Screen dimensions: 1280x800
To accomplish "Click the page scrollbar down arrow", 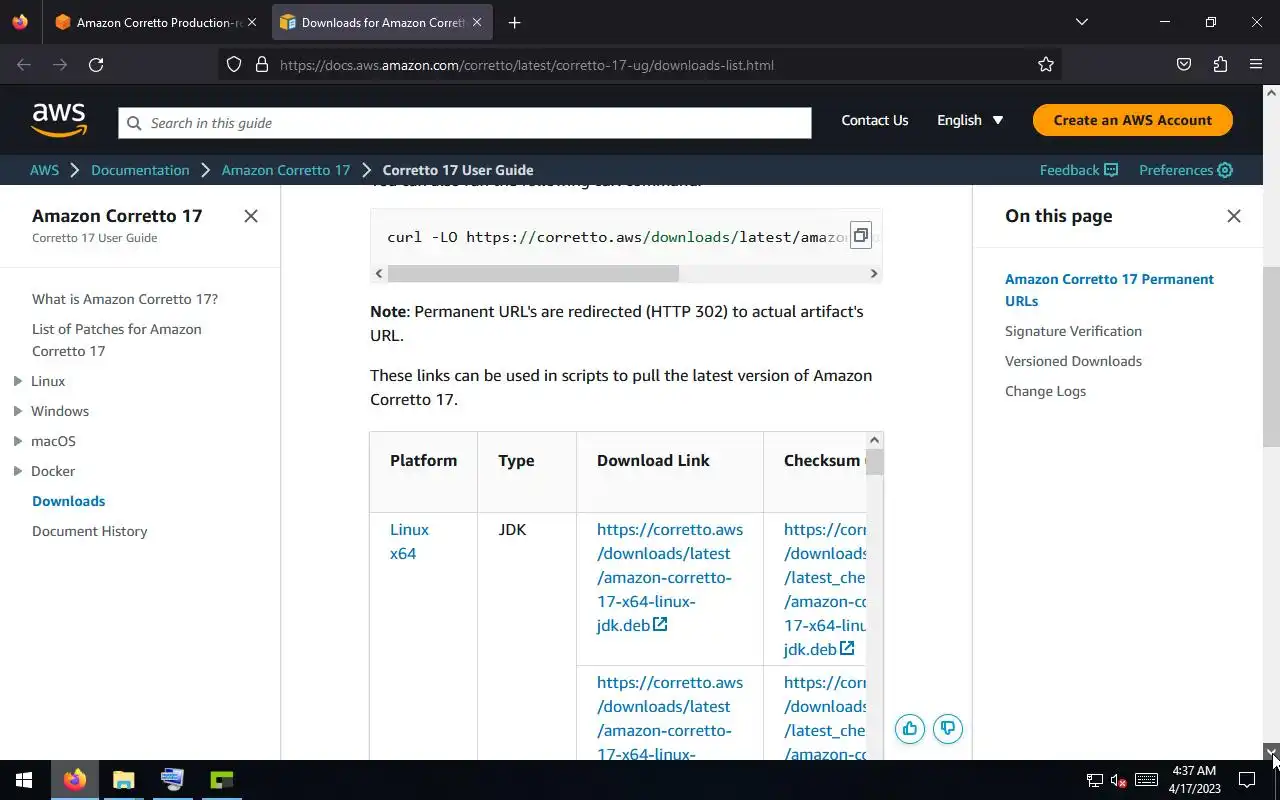I will pos(1271,751).
